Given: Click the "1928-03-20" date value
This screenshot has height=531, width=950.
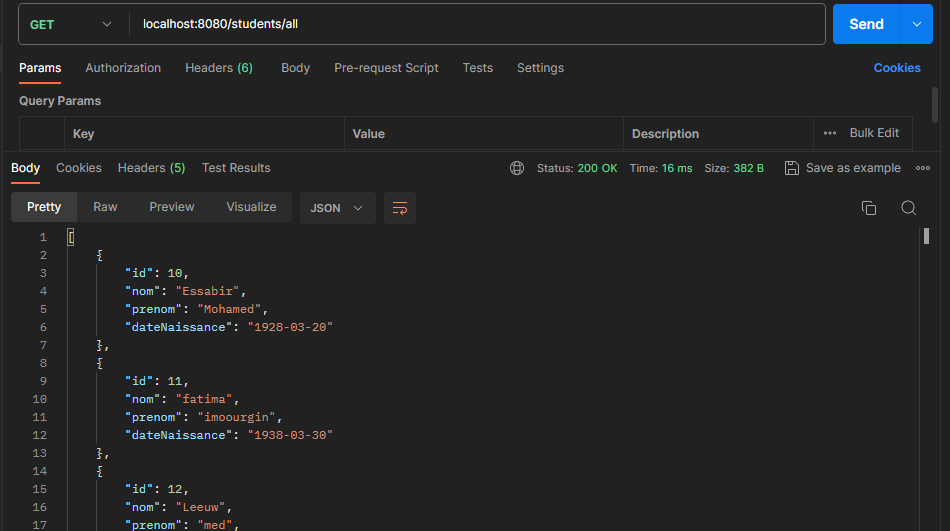Looking at the screenshot, I should click(290, 327).
